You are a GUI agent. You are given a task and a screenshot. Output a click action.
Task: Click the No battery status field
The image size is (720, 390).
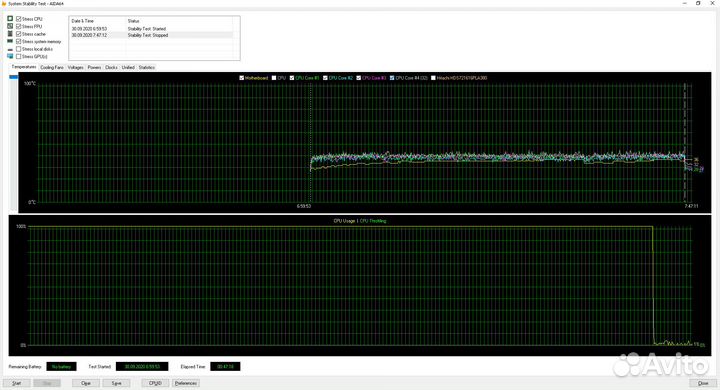tap(62, 367)
